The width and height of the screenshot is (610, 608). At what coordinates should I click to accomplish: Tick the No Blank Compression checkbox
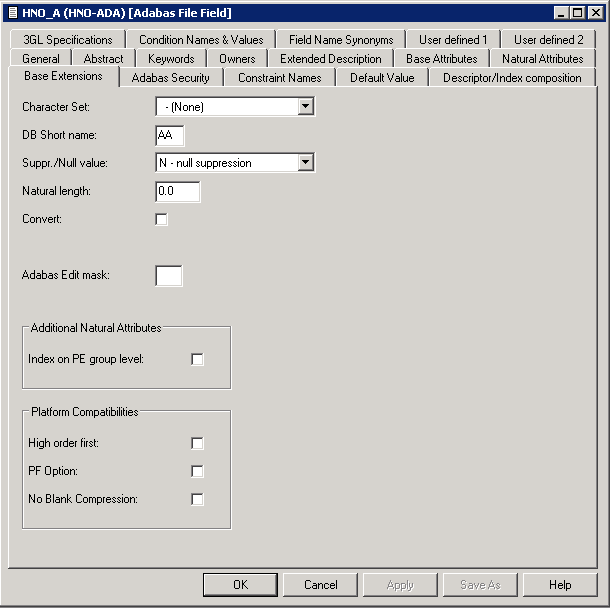[x=197, y=499]
